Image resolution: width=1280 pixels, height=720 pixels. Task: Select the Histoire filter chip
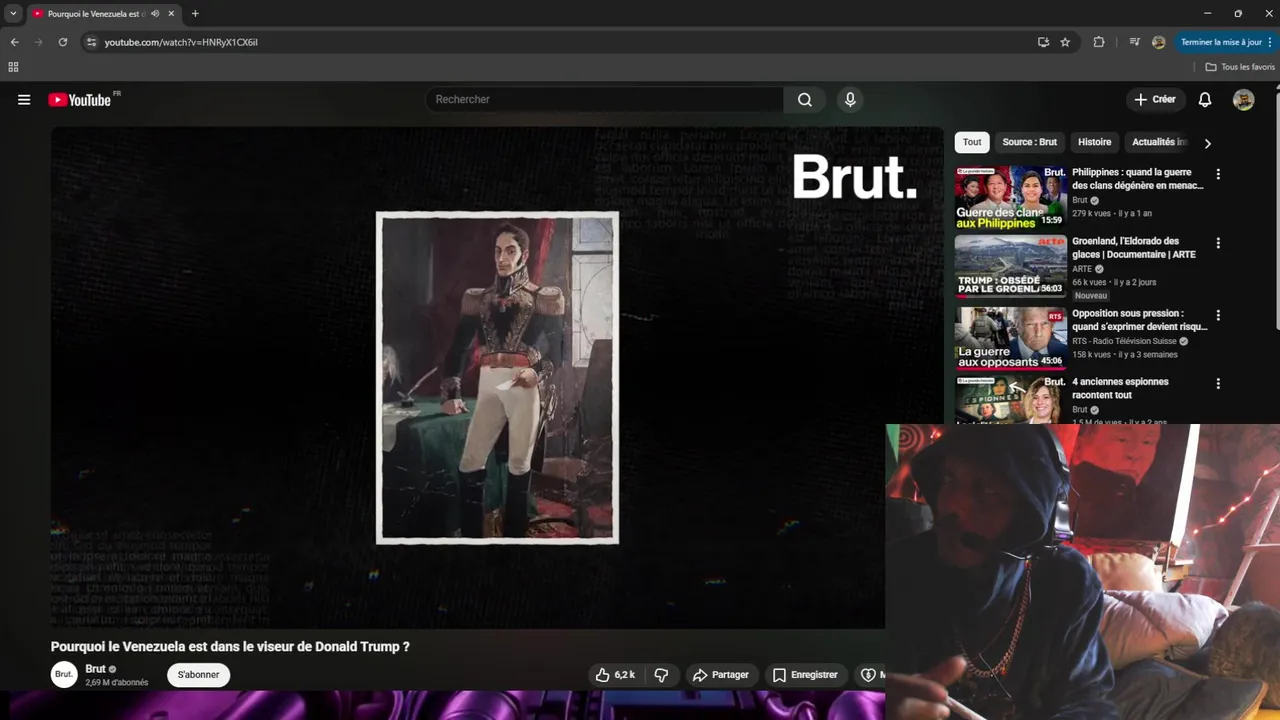[1094, 142]
